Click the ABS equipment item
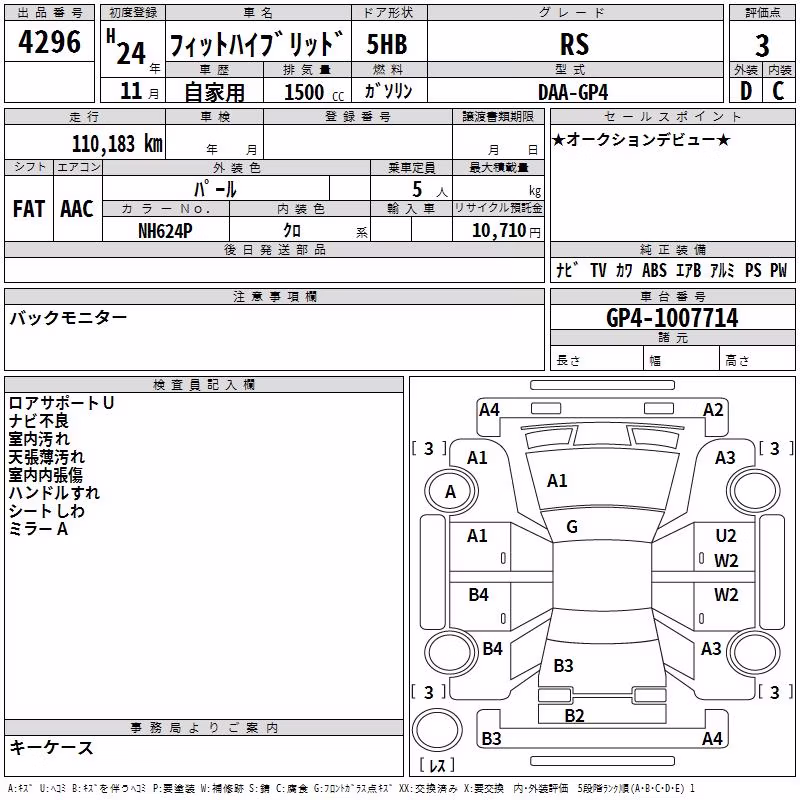The width and height of the screenshot is (800, 800). click(x=655, y=270)
